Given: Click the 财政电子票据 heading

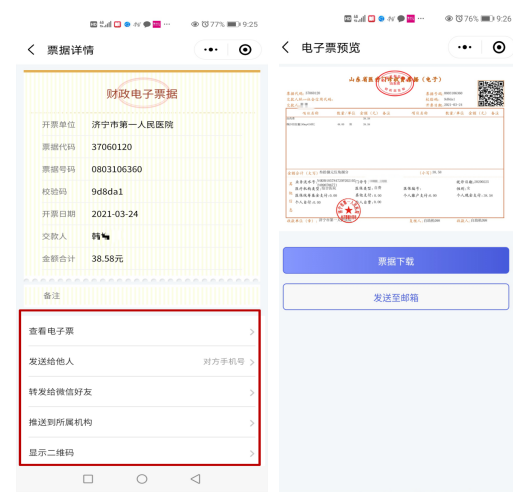Looking at the screenshot, I should 142,94.
